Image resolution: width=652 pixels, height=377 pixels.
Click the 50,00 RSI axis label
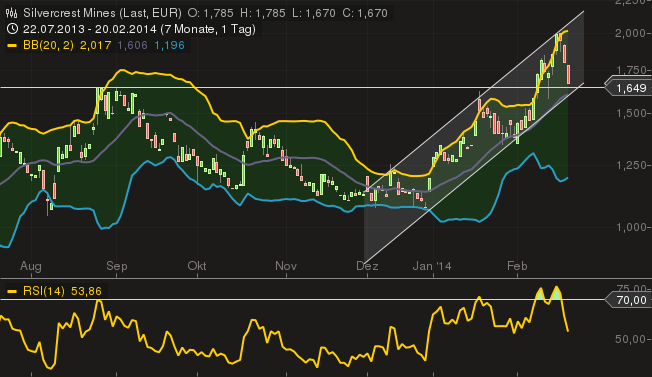tap(631, 339)
